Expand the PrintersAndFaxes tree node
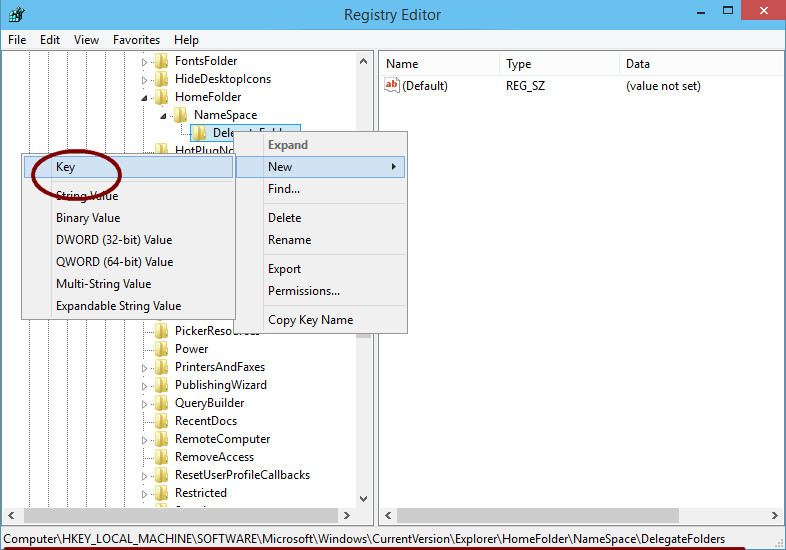 point(144,367)
